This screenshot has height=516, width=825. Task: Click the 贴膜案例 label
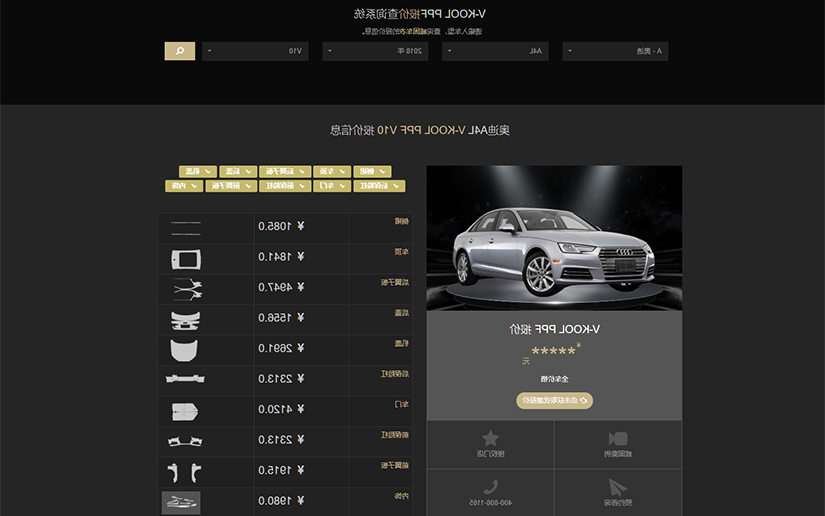tap(618, 454)
